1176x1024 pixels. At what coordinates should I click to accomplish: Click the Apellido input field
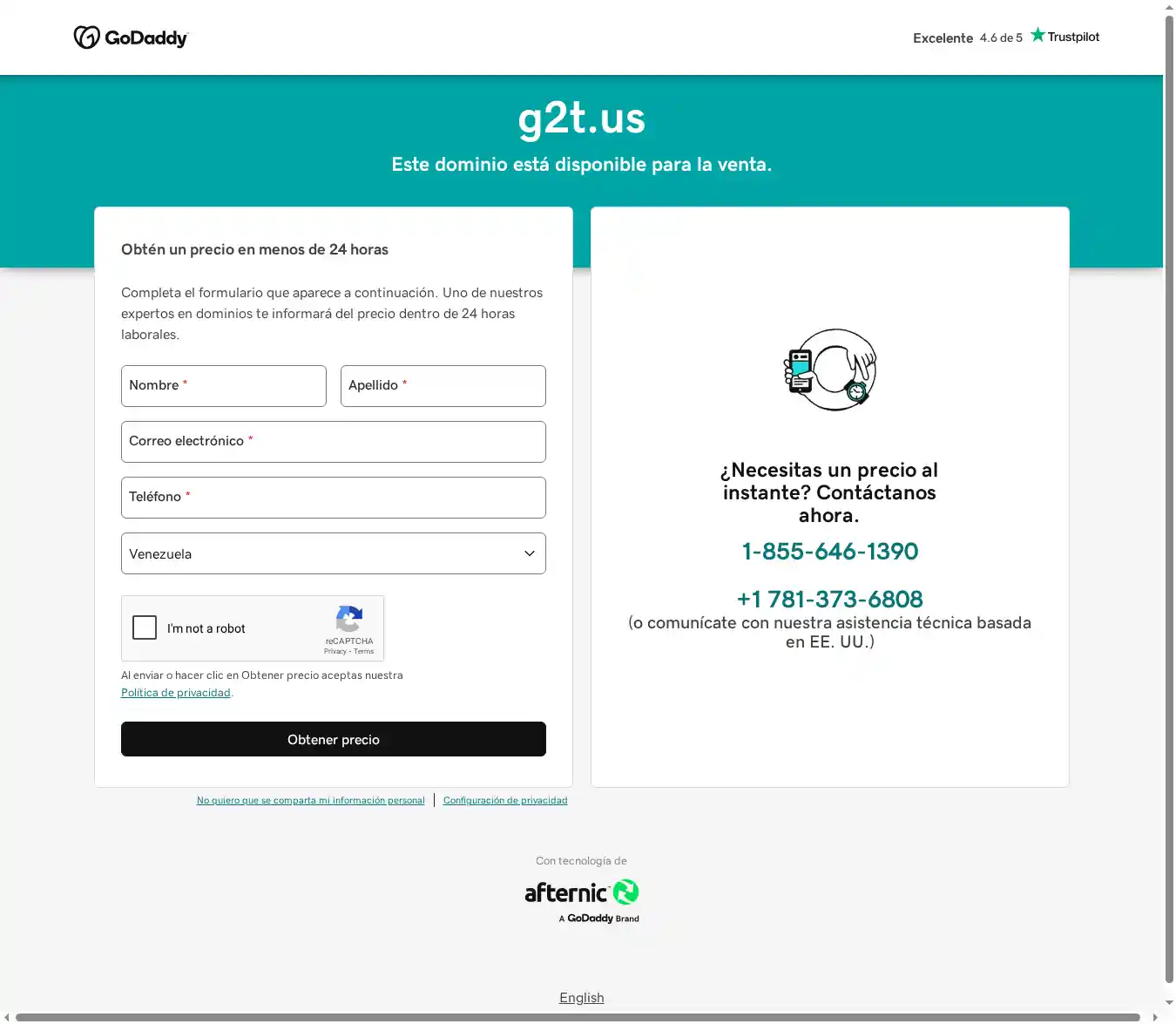pos(443,386)
